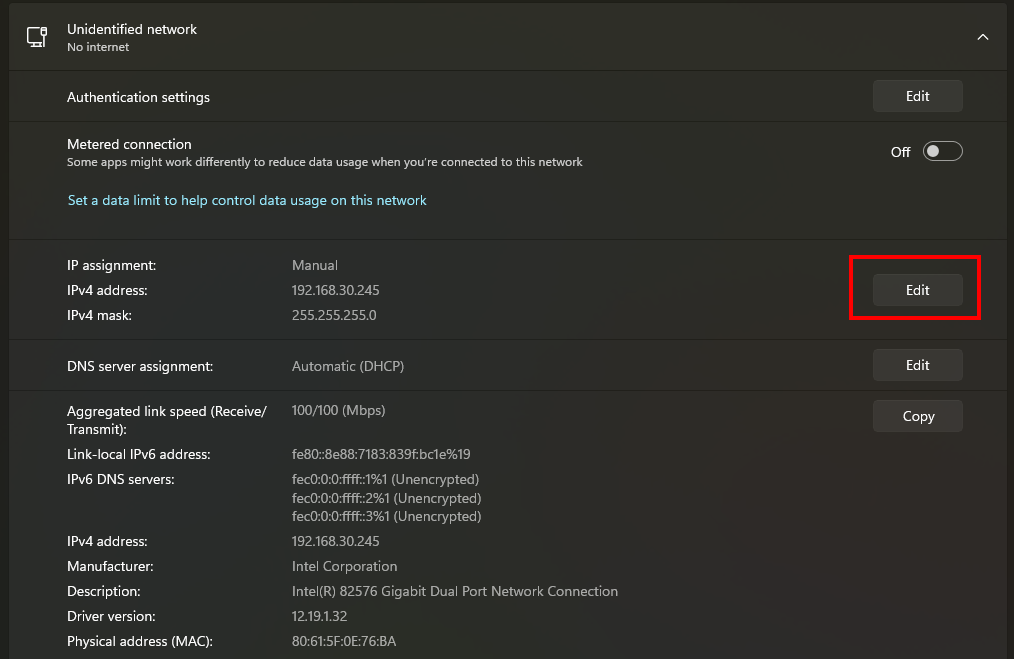Select the physical MAC address value
The image size is (1014, 659).
pyautogui.click(x=344, y=641)
